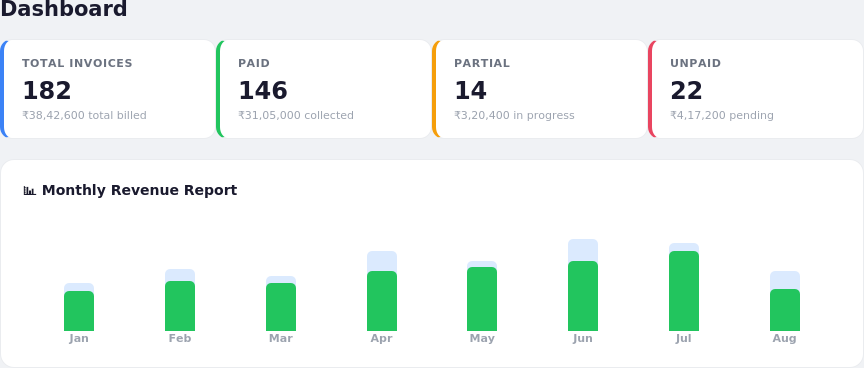Click the Dashboard page heading

(64, 9)
